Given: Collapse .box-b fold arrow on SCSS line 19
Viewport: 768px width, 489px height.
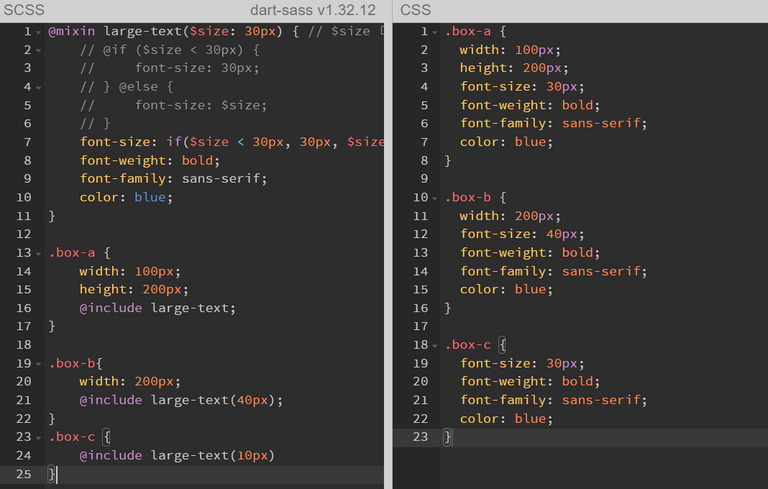Looking at the screenshot, I should pyautogui.click(x=38, y=364).
